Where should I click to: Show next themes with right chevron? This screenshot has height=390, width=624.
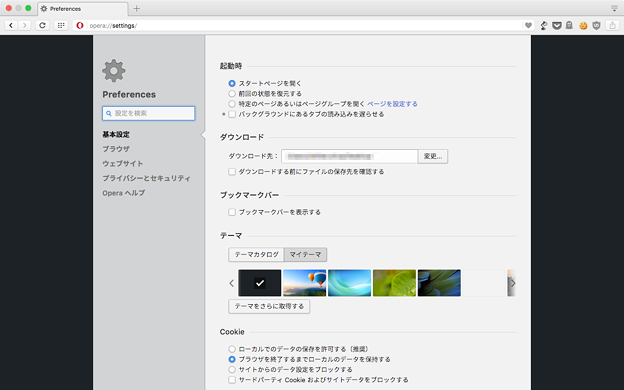[513, 283]
